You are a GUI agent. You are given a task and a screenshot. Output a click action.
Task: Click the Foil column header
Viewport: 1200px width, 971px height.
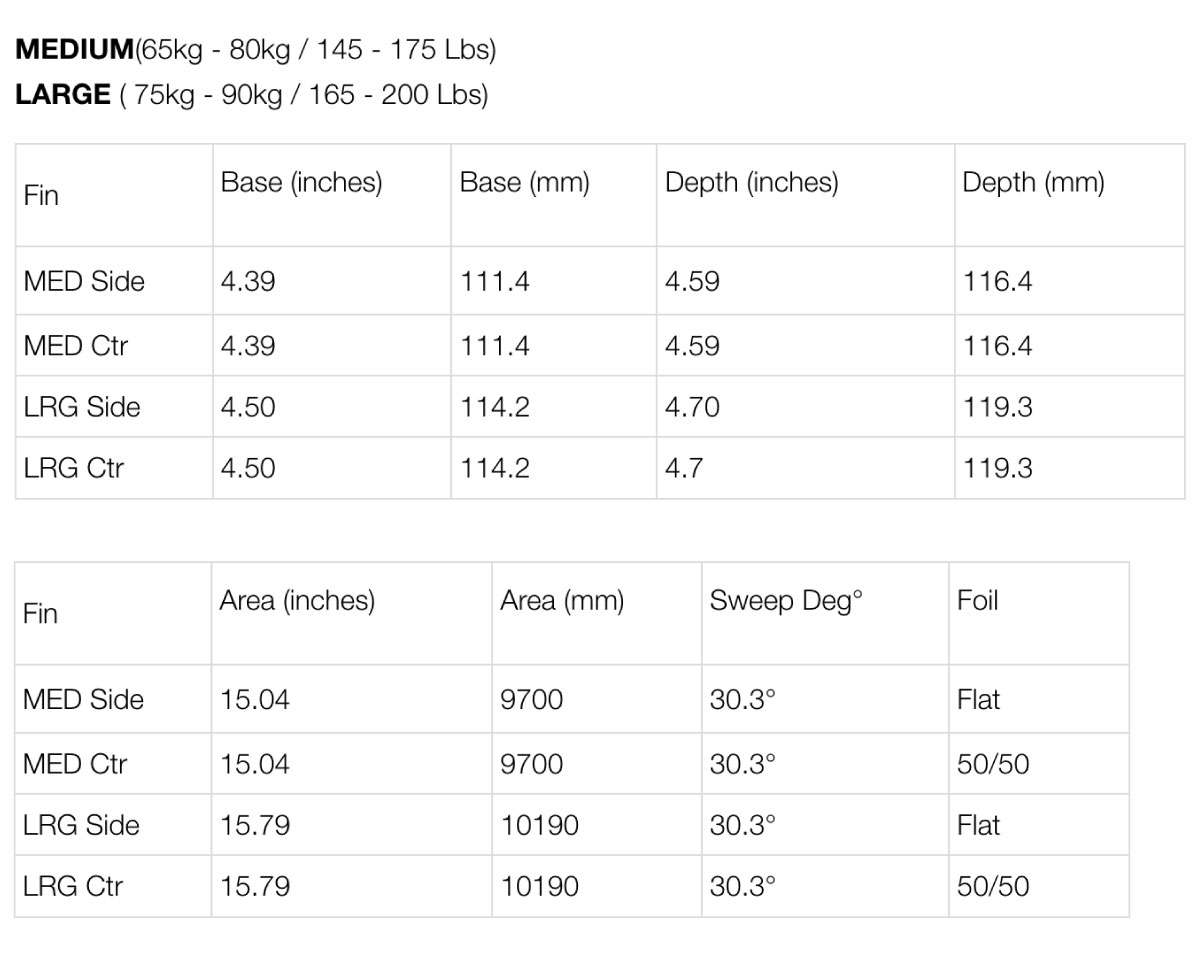tap(978, 600)
